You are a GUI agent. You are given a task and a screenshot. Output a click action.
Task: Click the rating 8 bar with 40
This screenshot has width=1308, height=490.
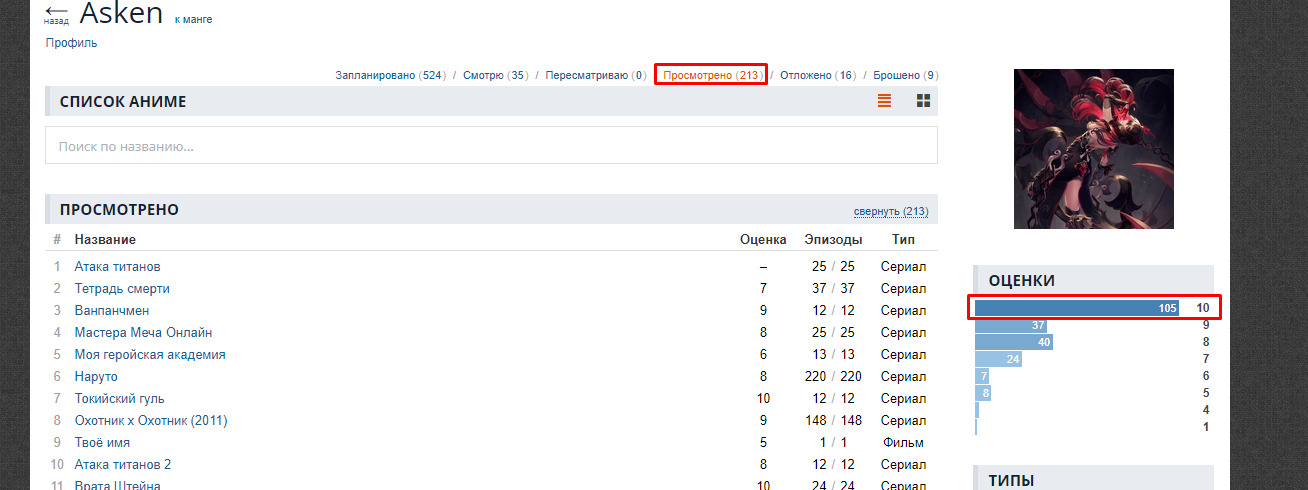point(1013,342)
